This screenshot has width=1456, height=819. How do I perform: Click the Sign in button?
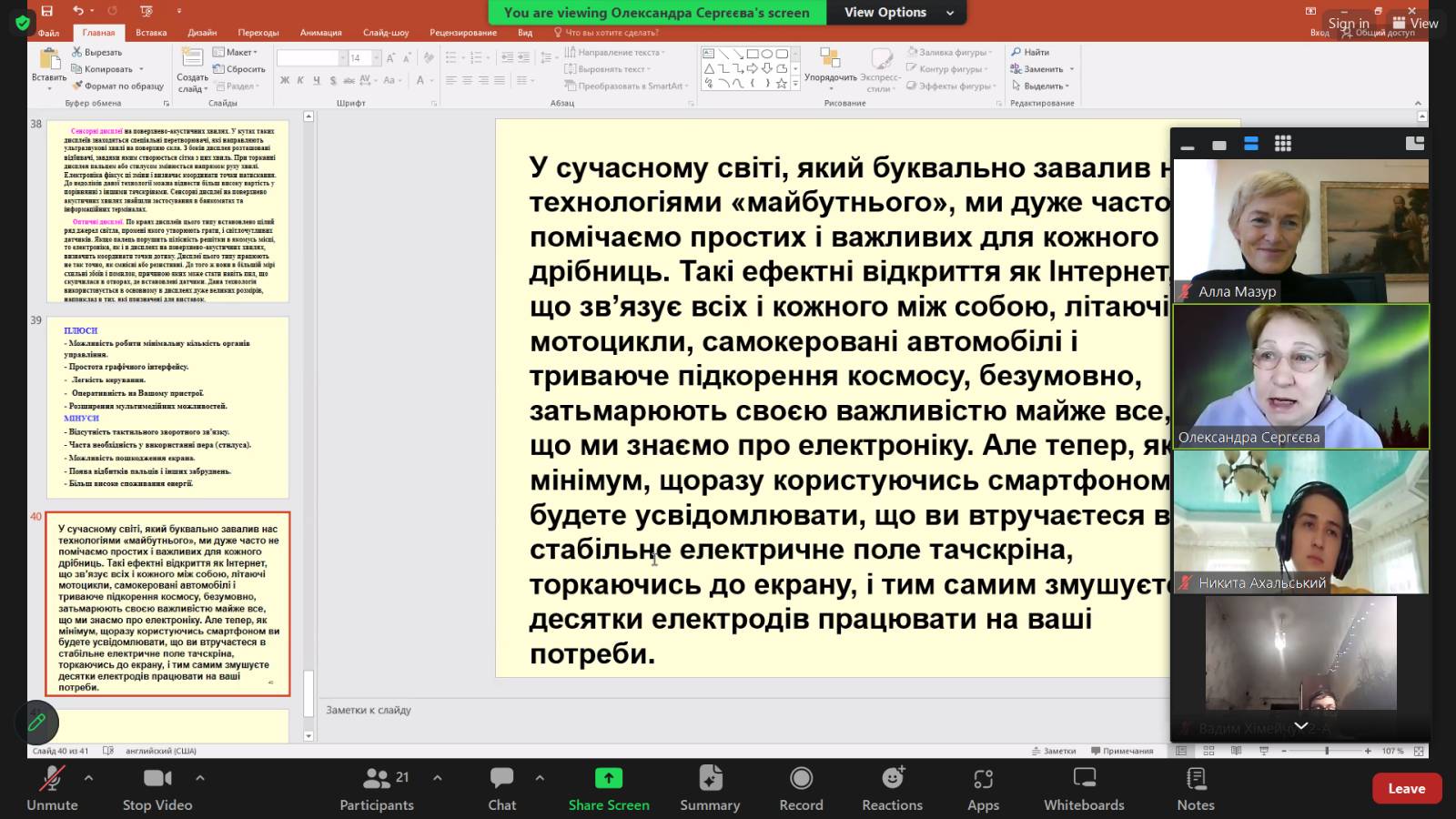pyautogui.click(x=1348, y=24)
